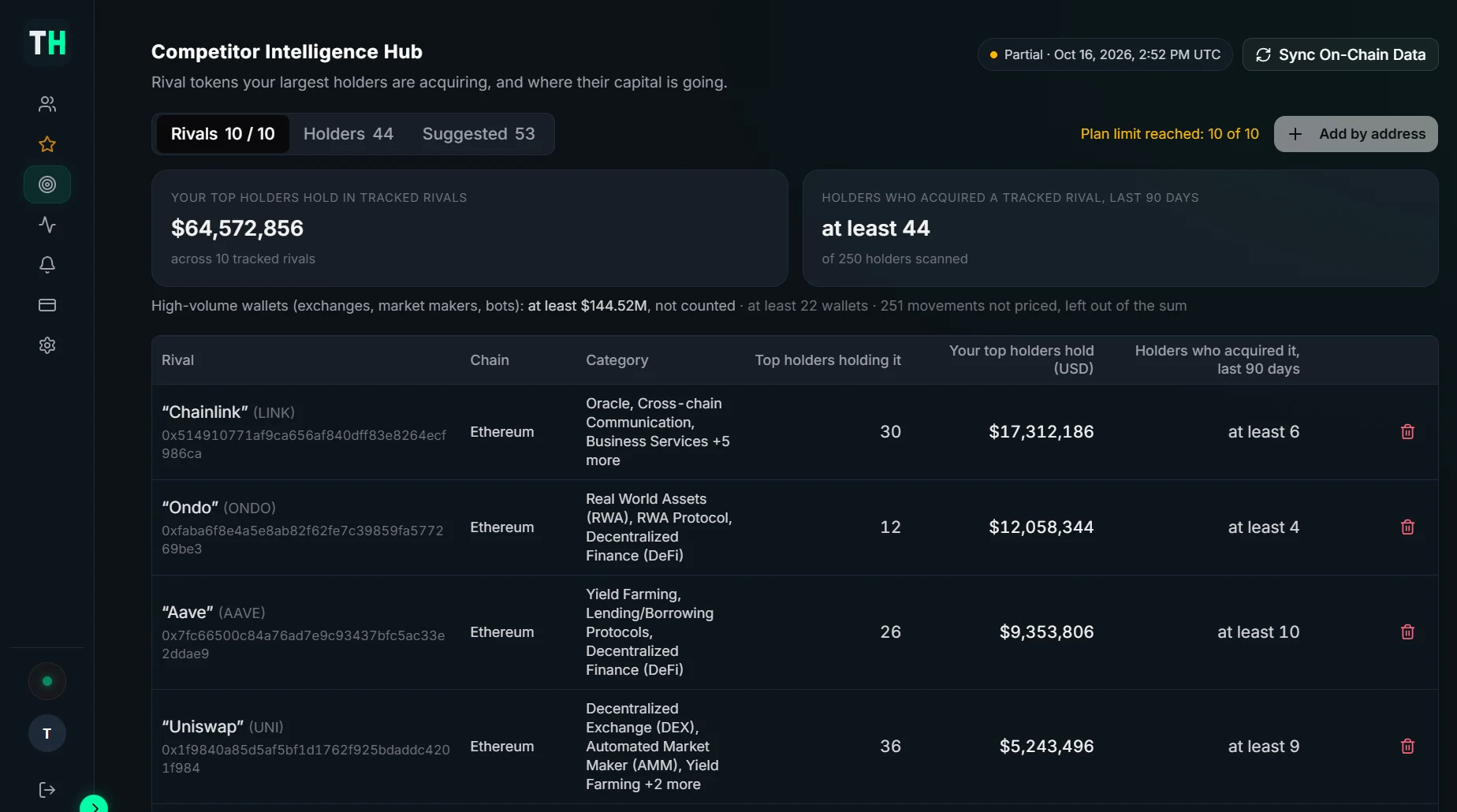The height and width of the screenshot is (812, 1457).
Task: Select the target competitor intelligence sidebar icon
Action: [x=47, y=184]
